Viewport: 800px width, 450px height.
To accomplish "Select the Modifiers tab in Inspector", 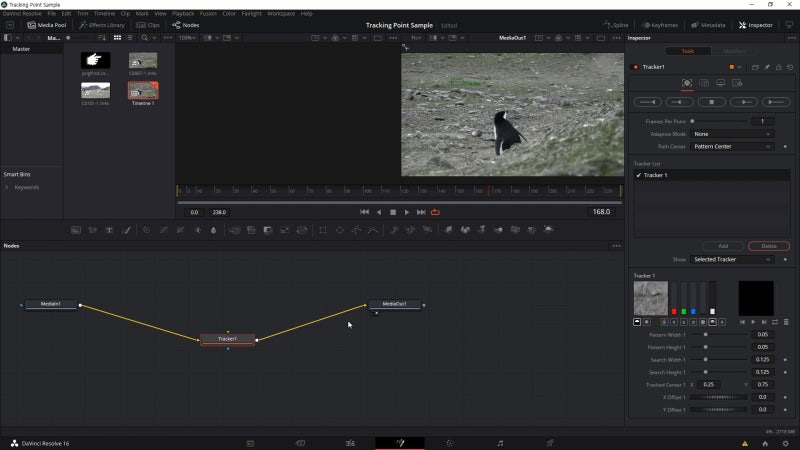I will click(734, 51).
